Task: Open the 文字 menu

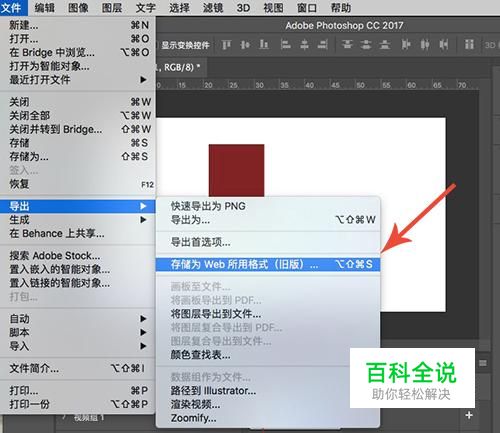Action: 145,7
